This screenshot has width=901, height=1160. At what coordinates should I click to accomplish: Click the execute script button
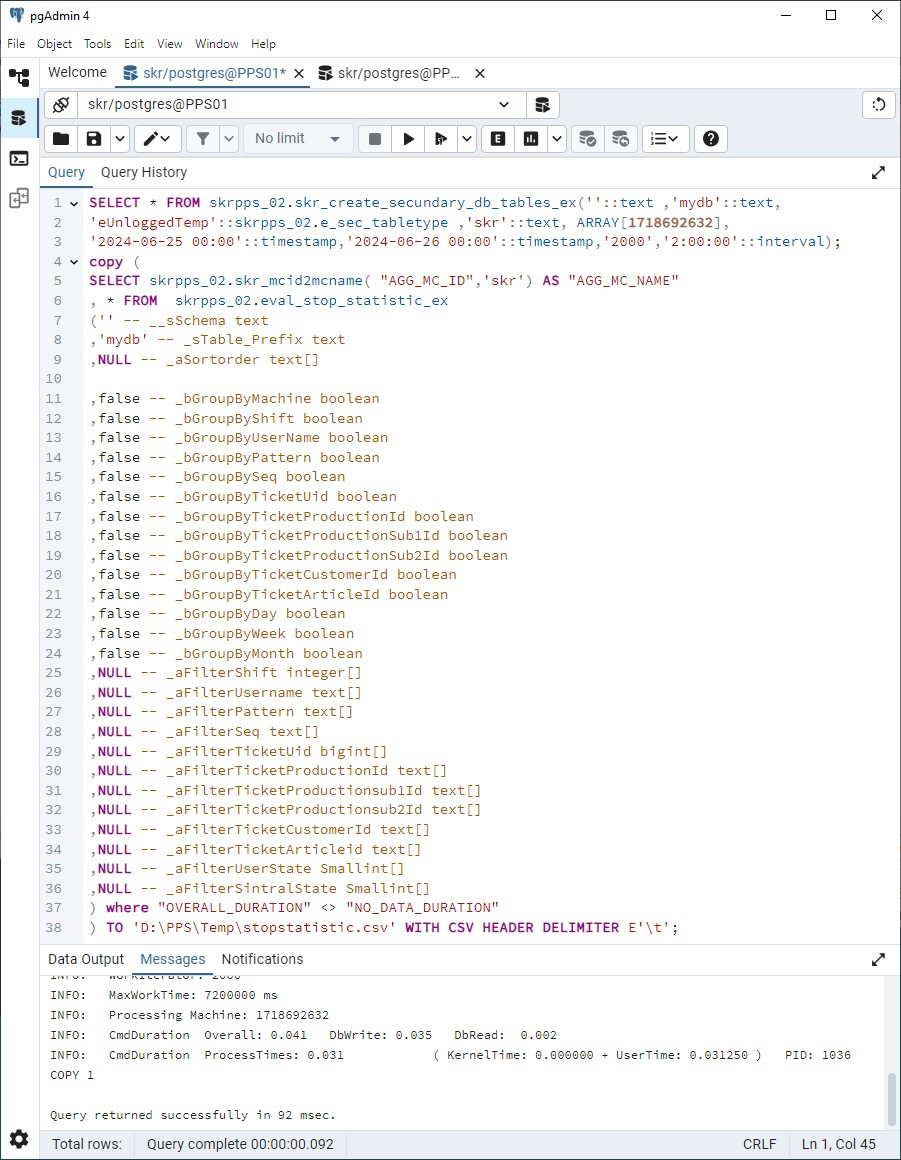click(442, 138)
